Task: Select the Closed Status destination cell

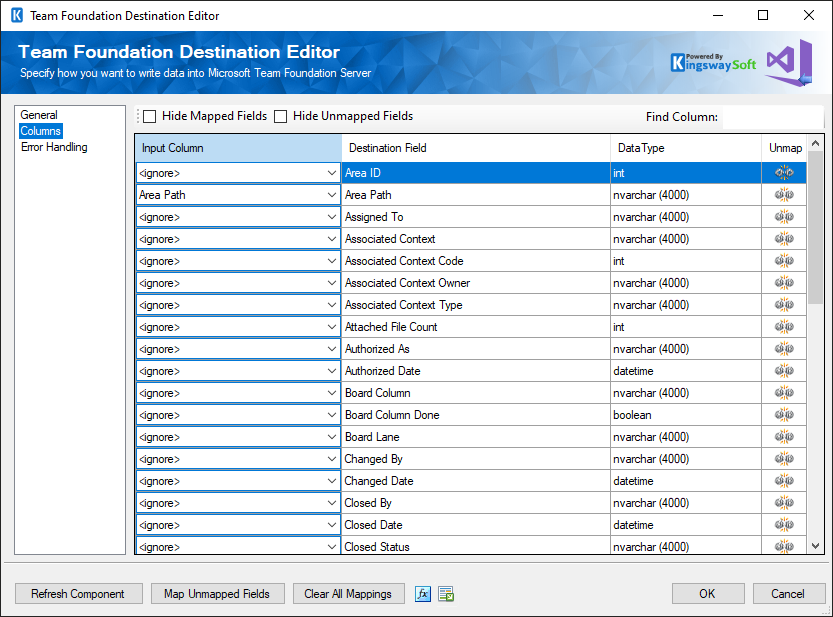Action: pos(476,546)
